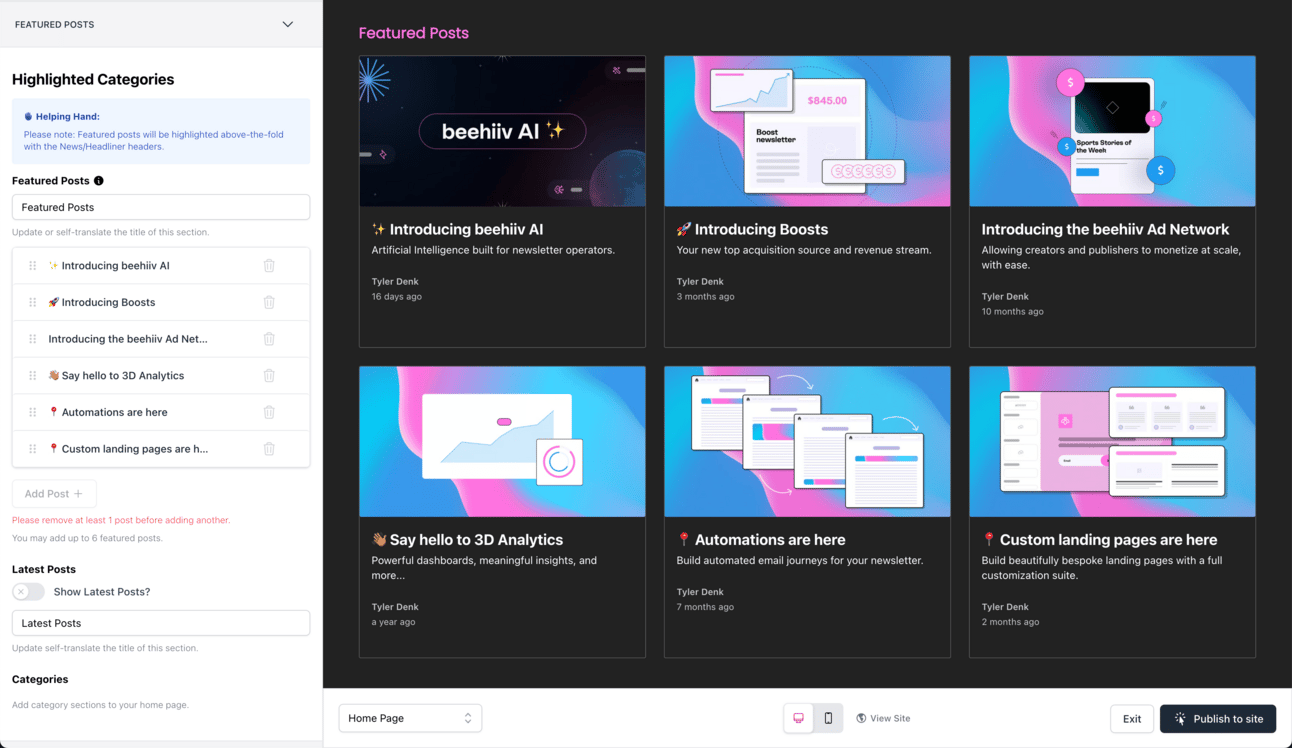Open the 3D Analytics post thumbnail

[502, 441]
